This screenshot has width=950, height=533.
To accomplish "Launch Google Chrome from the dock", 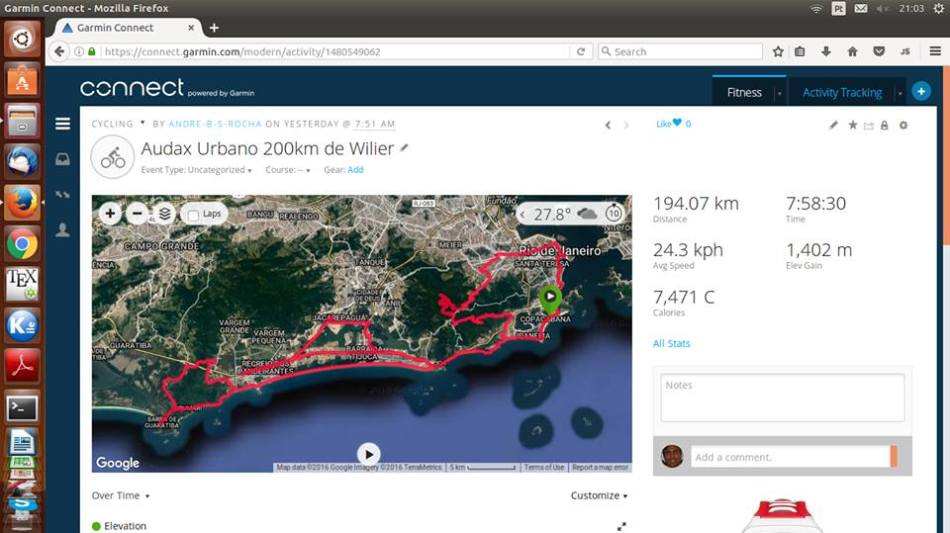I will [x=22, y=244].
